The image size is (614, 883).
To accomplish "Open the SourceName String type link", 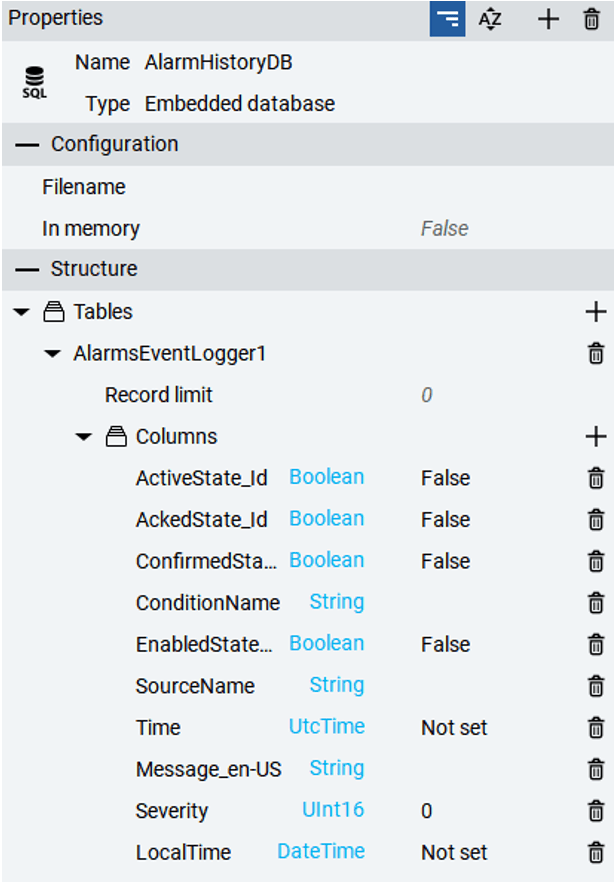I will pos(337,685).
